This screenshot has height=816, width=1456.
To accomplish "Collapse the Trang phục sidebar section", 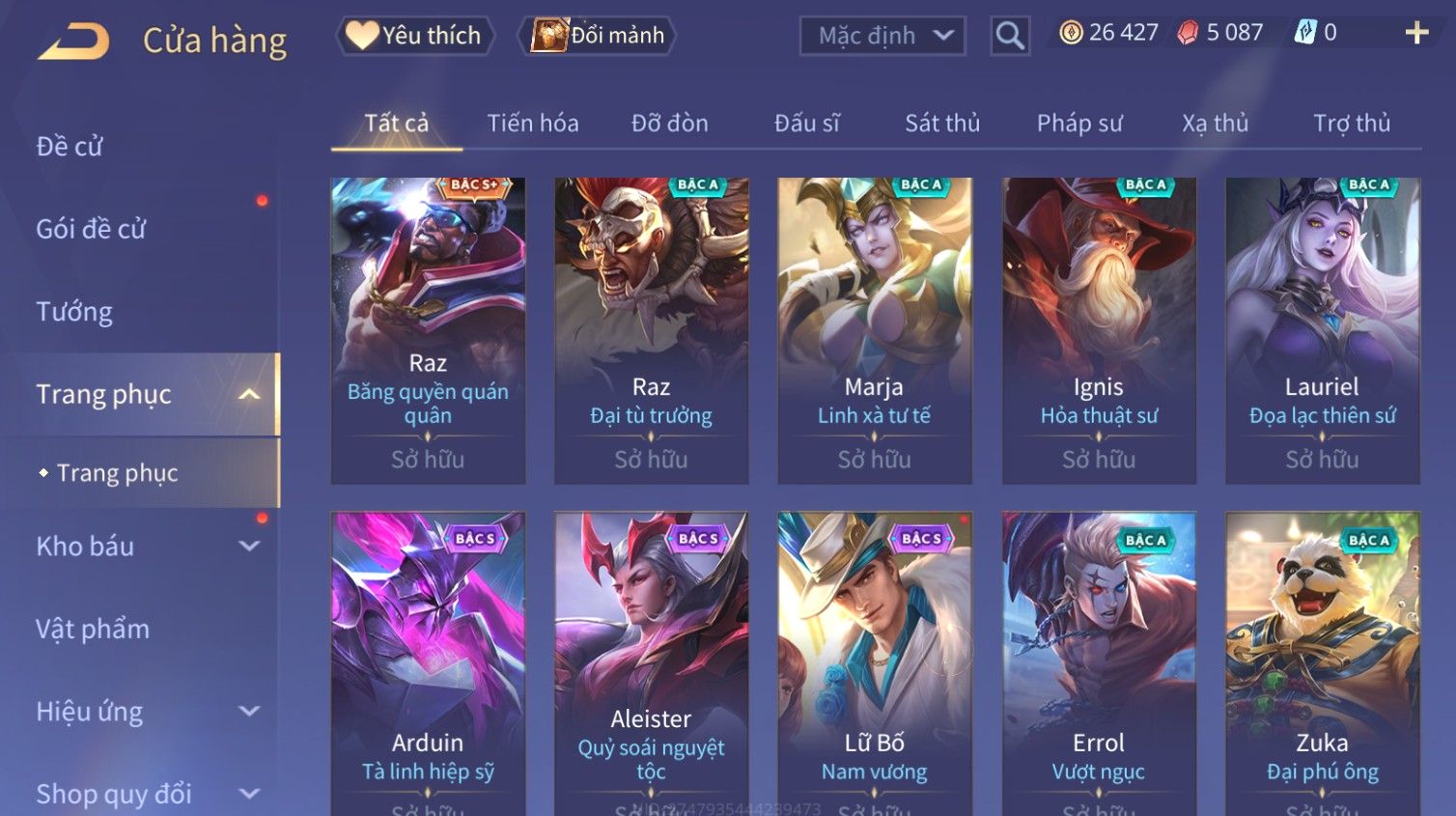I will [249, 394].
